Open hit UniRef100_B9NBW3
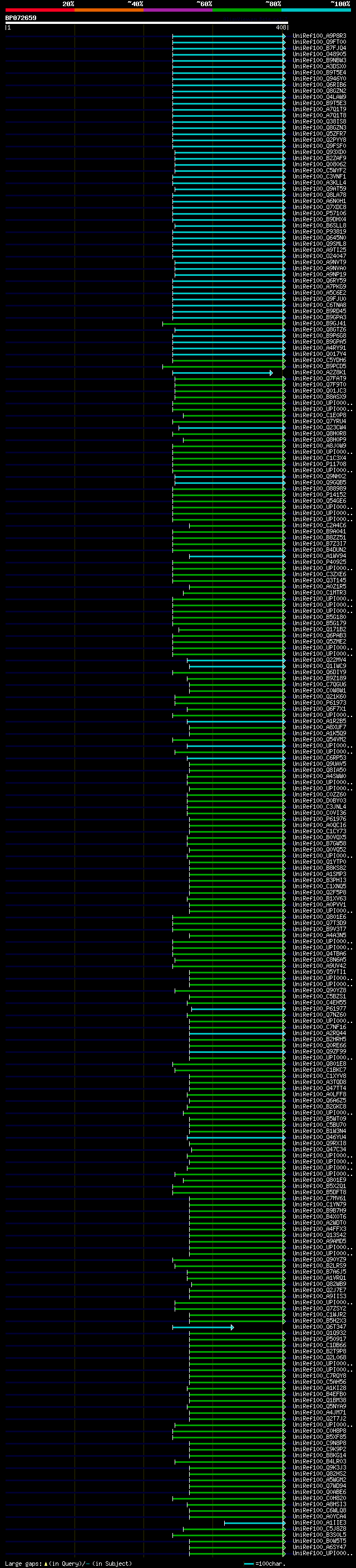This screenshot has height=1568, width=356. click(x=319, y=60)
